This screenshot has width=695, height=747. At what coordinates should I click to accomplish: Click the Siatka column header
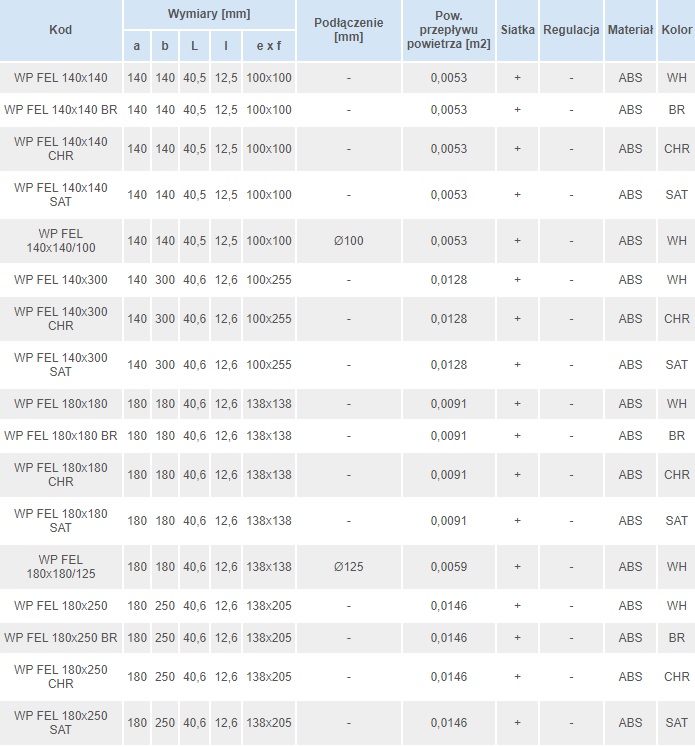(x=517, y=30)
